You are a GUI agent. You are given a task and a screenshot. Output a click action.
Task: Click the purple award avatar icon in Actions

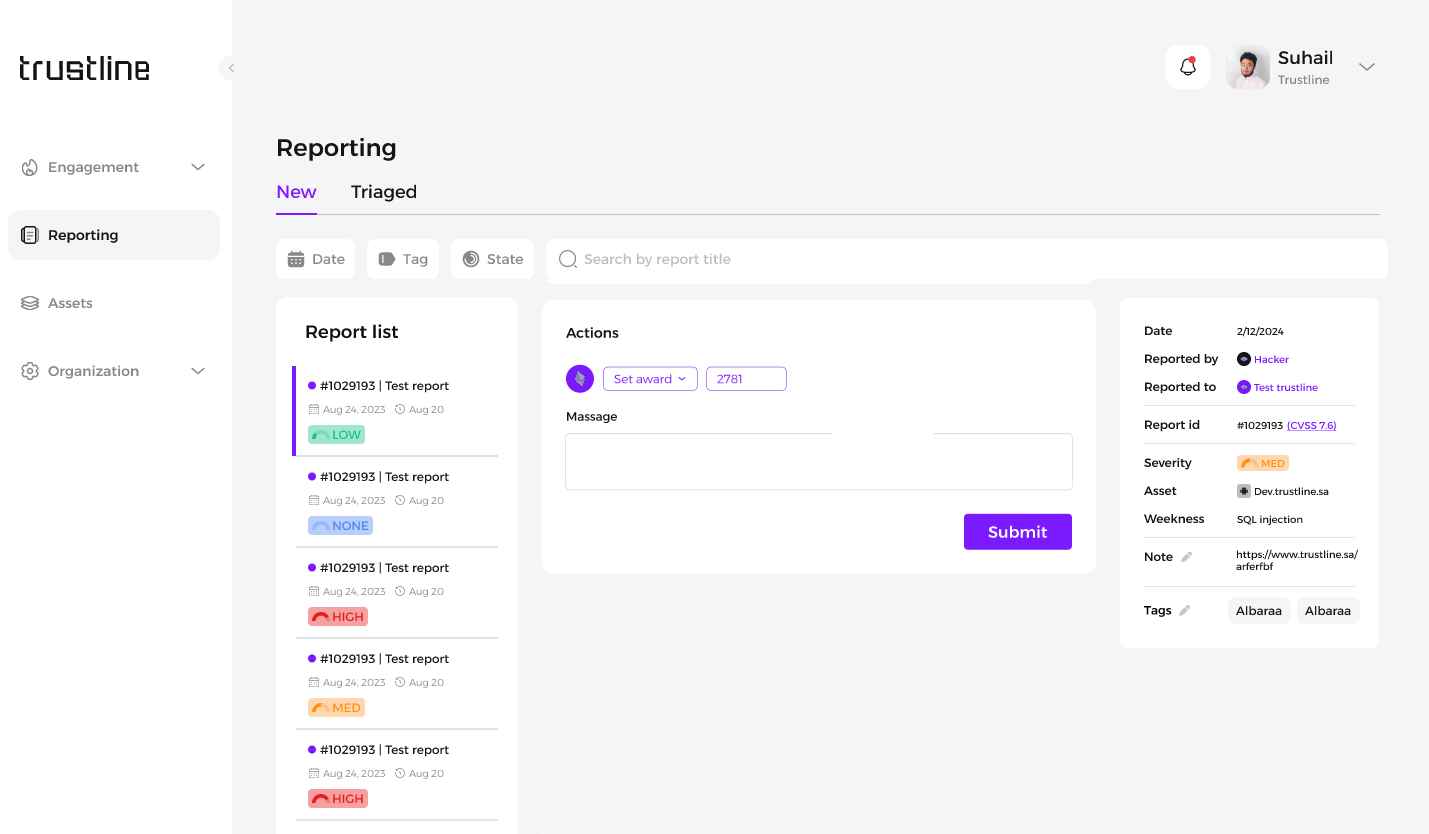580,379
